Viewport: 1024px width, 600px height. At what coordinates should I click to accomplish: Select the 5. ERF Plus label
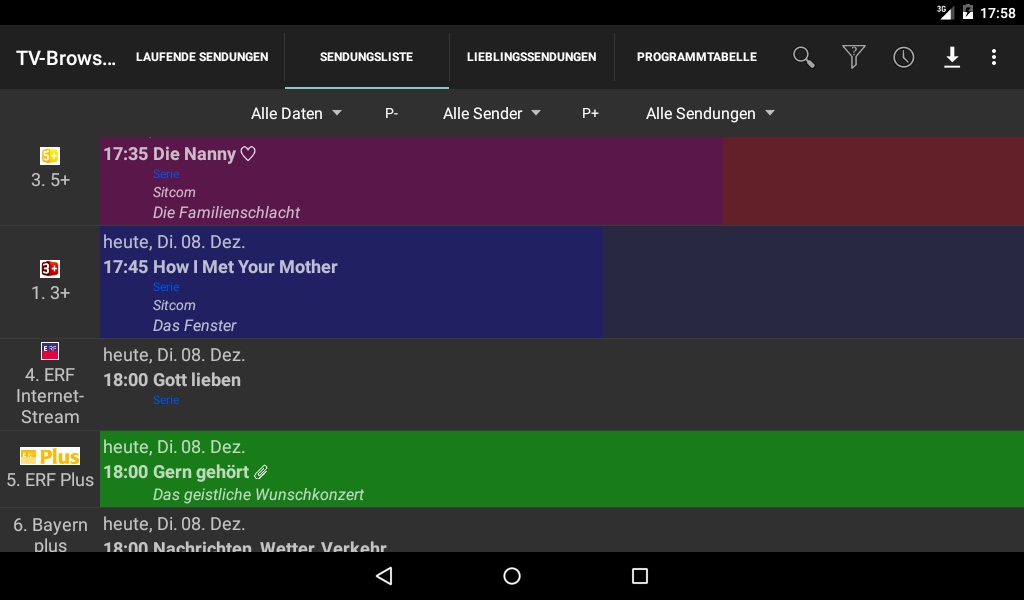[50, 480]
